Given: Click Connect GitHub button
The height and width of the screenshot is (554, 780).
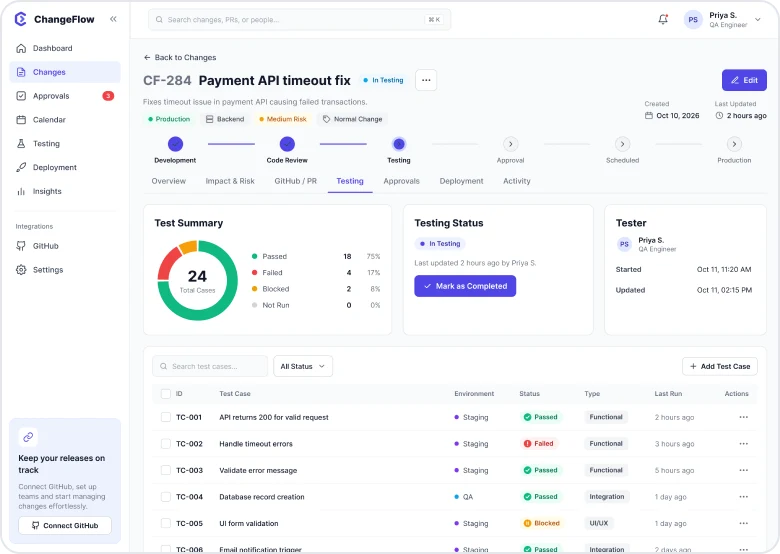Looking at the screenshot, I should coord(65,526).
